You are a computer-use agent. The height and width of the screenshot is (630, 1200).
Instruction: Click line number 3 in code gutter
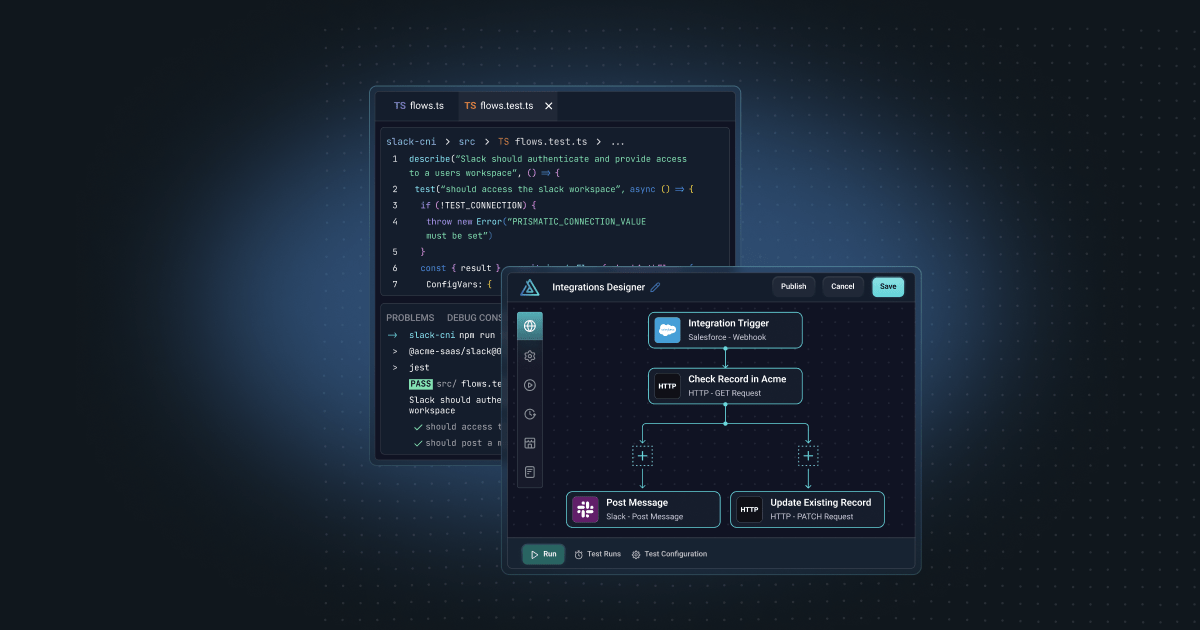[395, 205]
